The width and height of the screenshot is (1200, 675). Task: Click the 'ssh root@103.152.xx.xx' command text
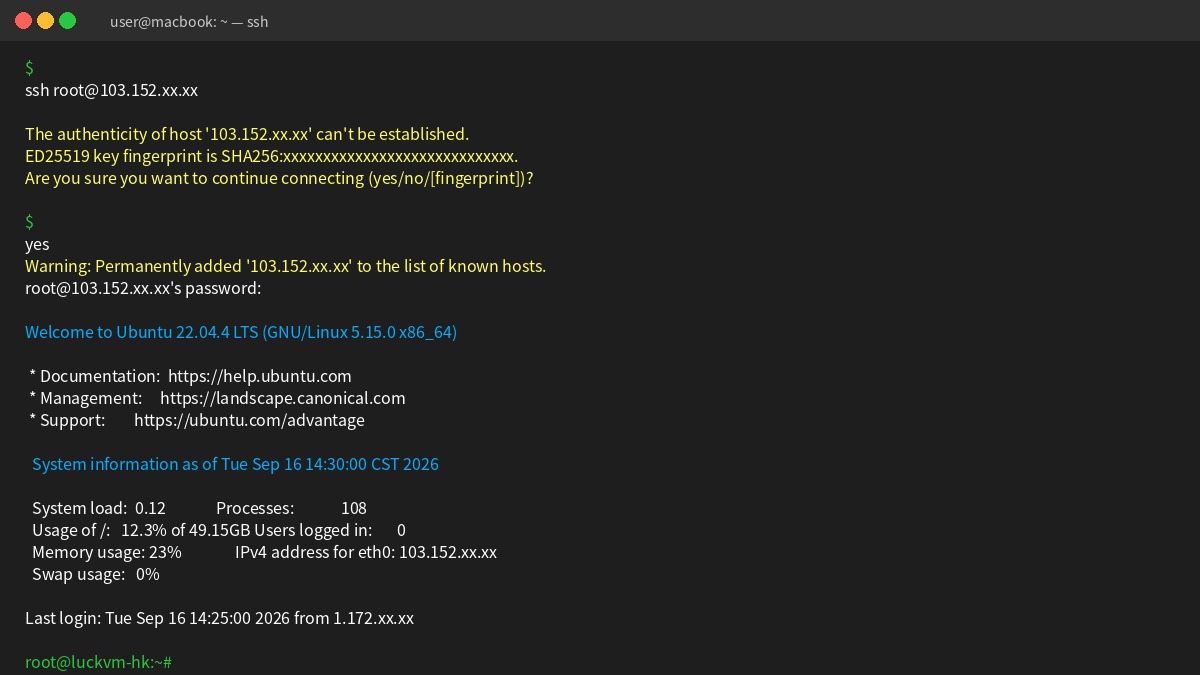(111, 90)
